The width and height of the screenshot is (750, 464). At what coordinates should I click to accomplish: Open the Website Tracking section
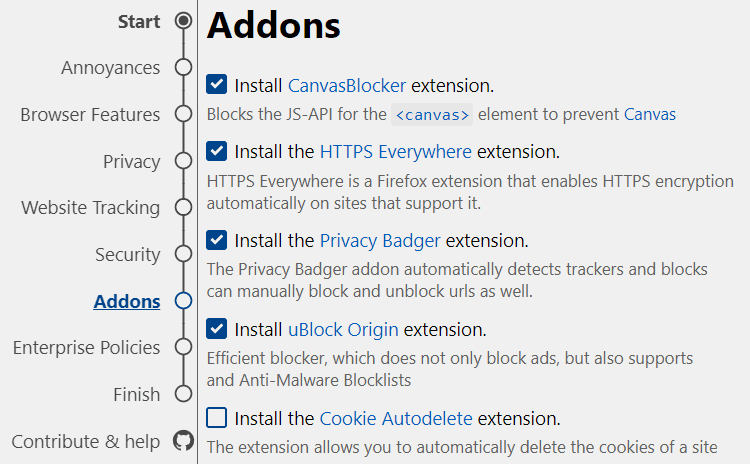tap(90, 208)
